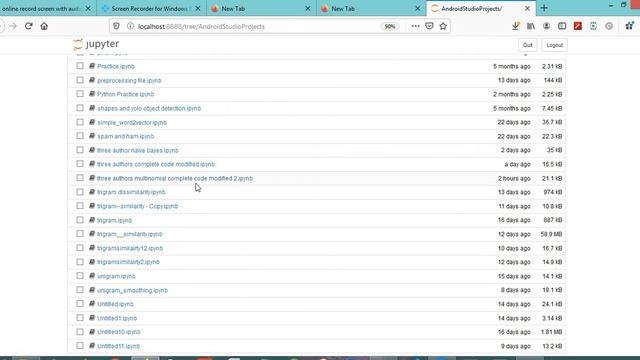Close the Screen Recorder tab
Viewport: 640px width, 360px height.
tap(198, 8)
